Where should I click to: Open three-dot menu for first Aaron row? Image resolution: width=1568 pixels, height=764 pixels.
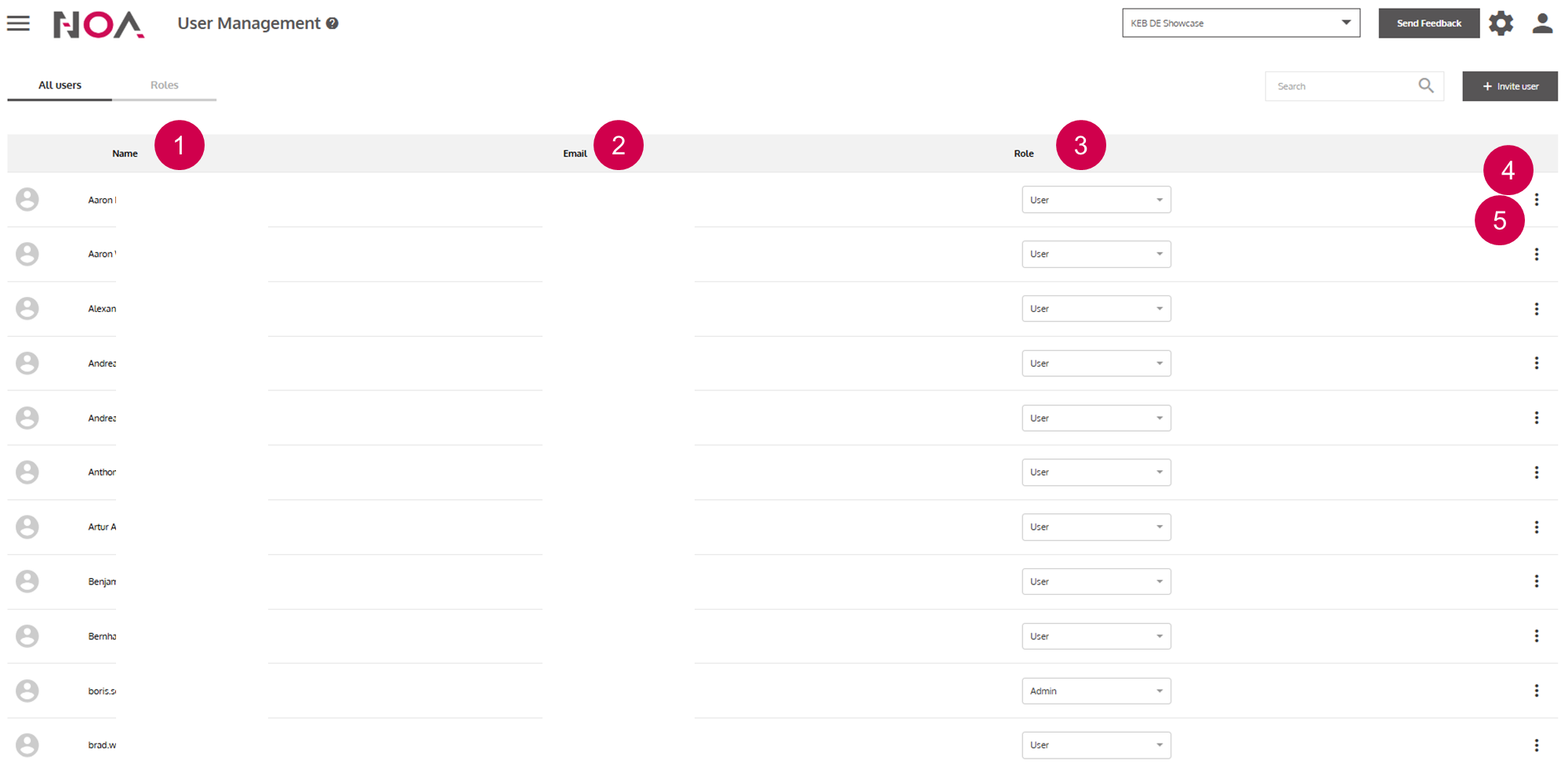pos(1536,200)
